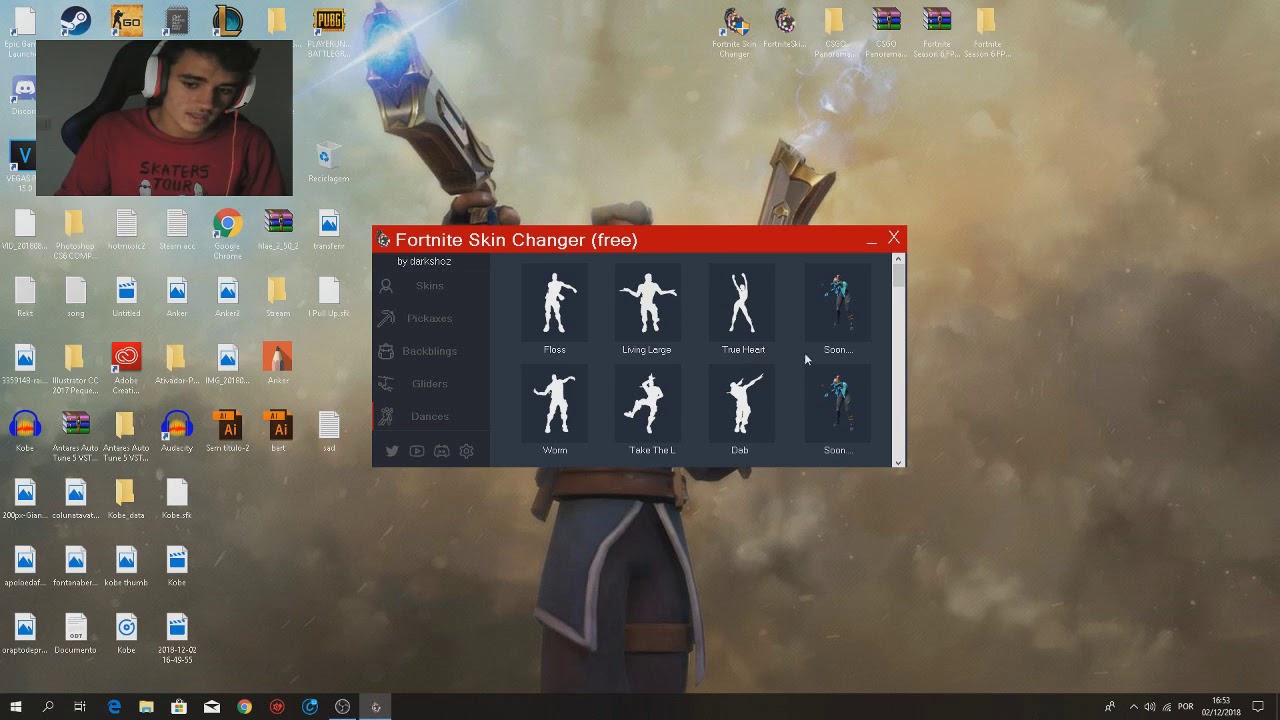Click the dances list scrollbar thumb
Image resolution: width=1280 pixels, height=720 pixels.
tap(898, 277)
